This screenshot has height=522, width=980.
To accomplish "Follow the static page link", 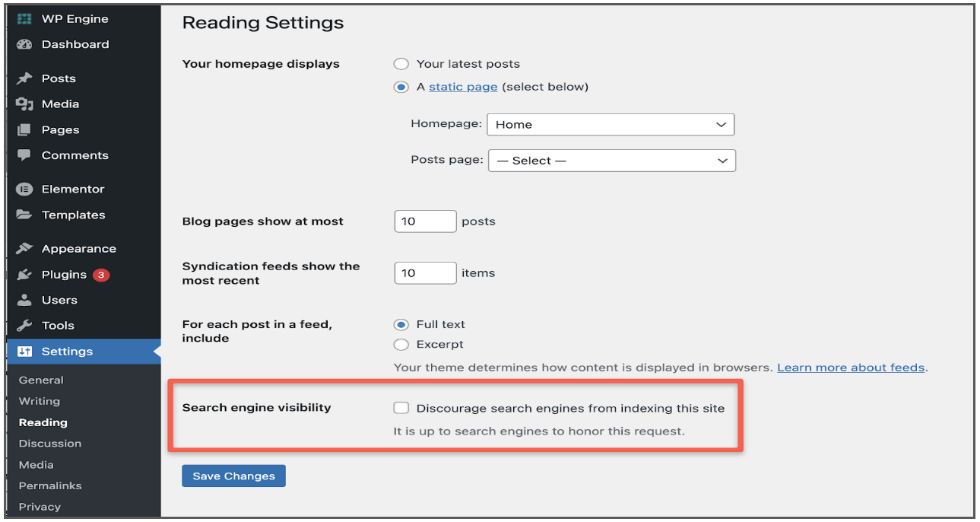I will click(x=463, y=87).
